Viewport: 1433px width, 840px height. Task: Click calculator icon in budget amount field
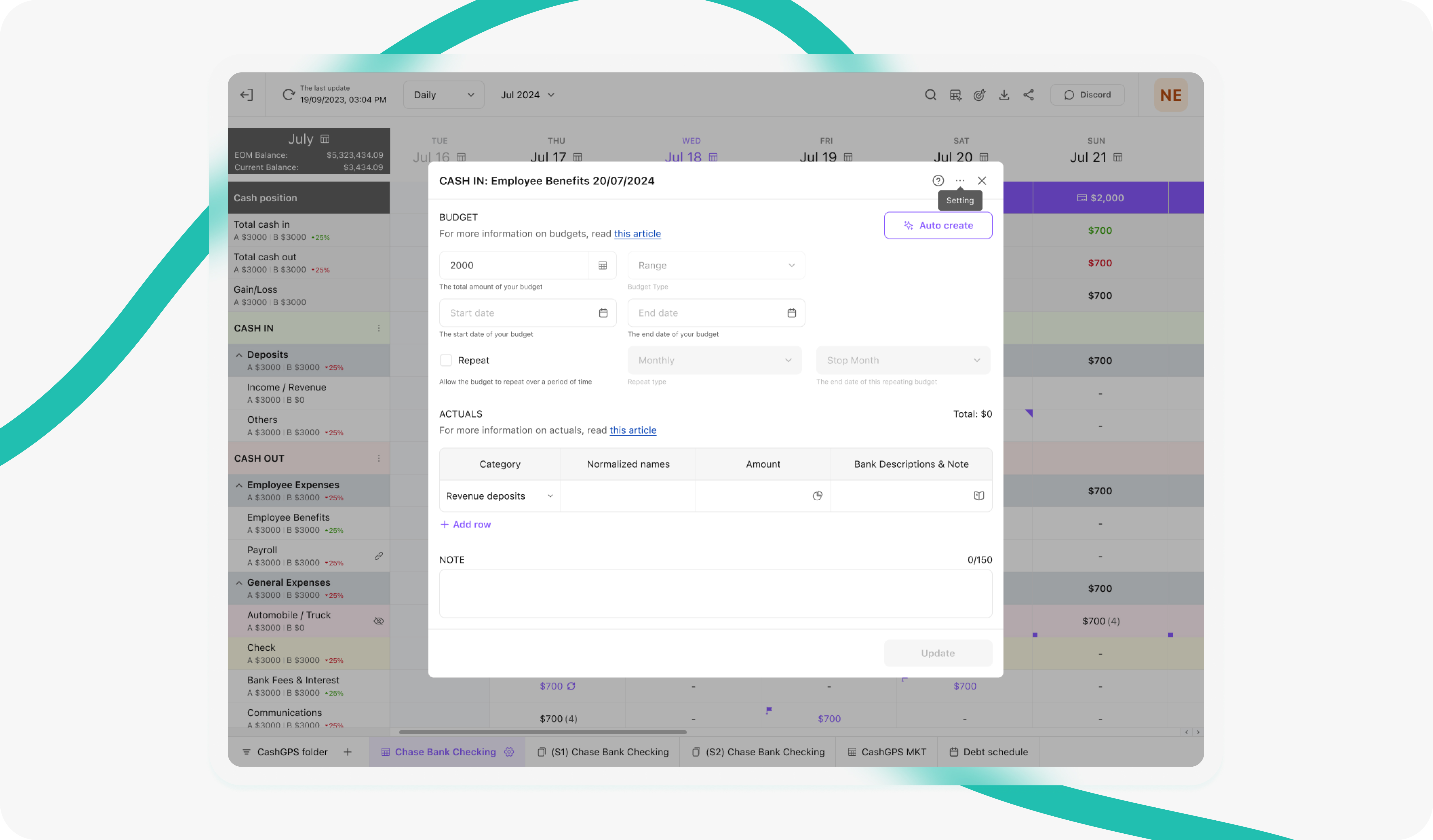click(602, 265)
